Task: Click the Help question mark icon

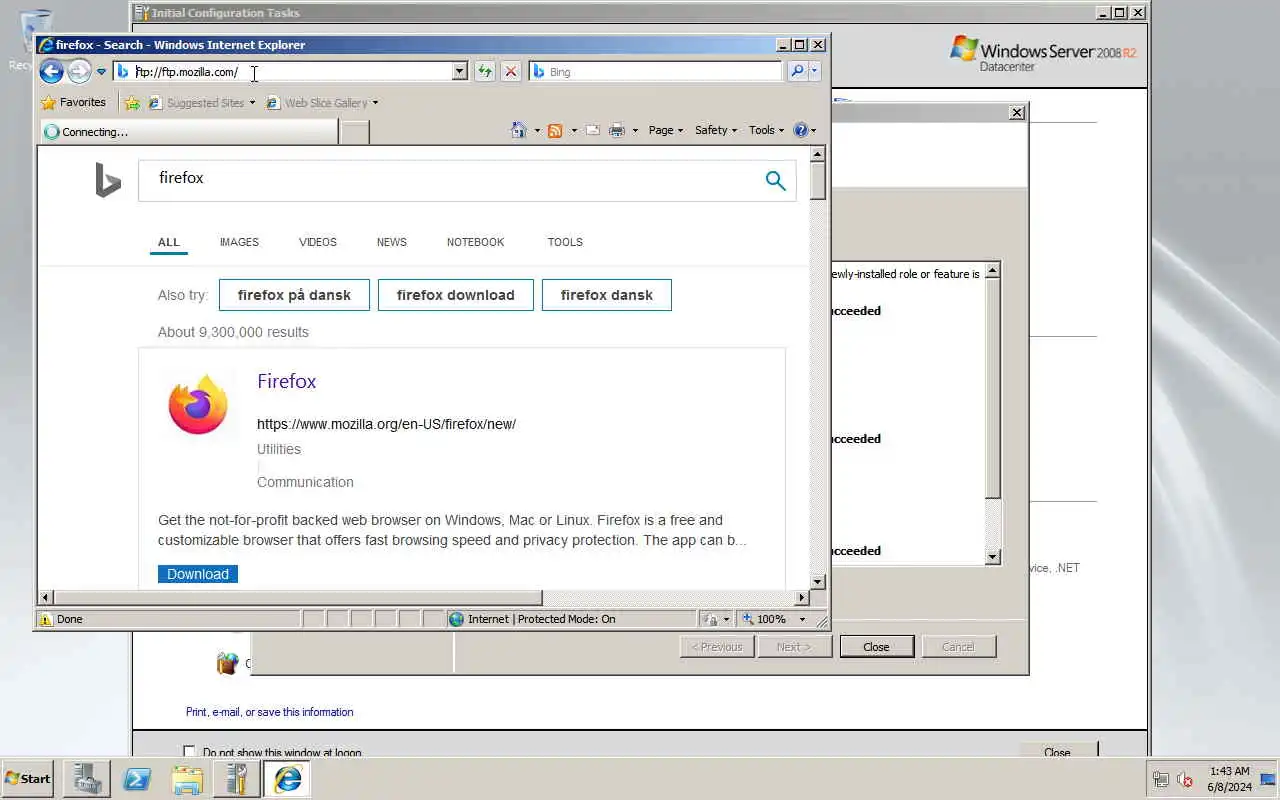Action: pos(800,130)
